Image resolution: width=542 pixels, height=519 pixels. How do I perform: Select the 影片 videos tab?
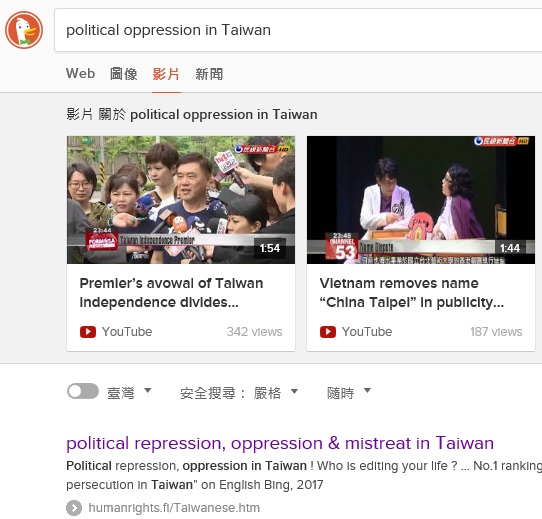pyautogui.click(x=166, y=74)
